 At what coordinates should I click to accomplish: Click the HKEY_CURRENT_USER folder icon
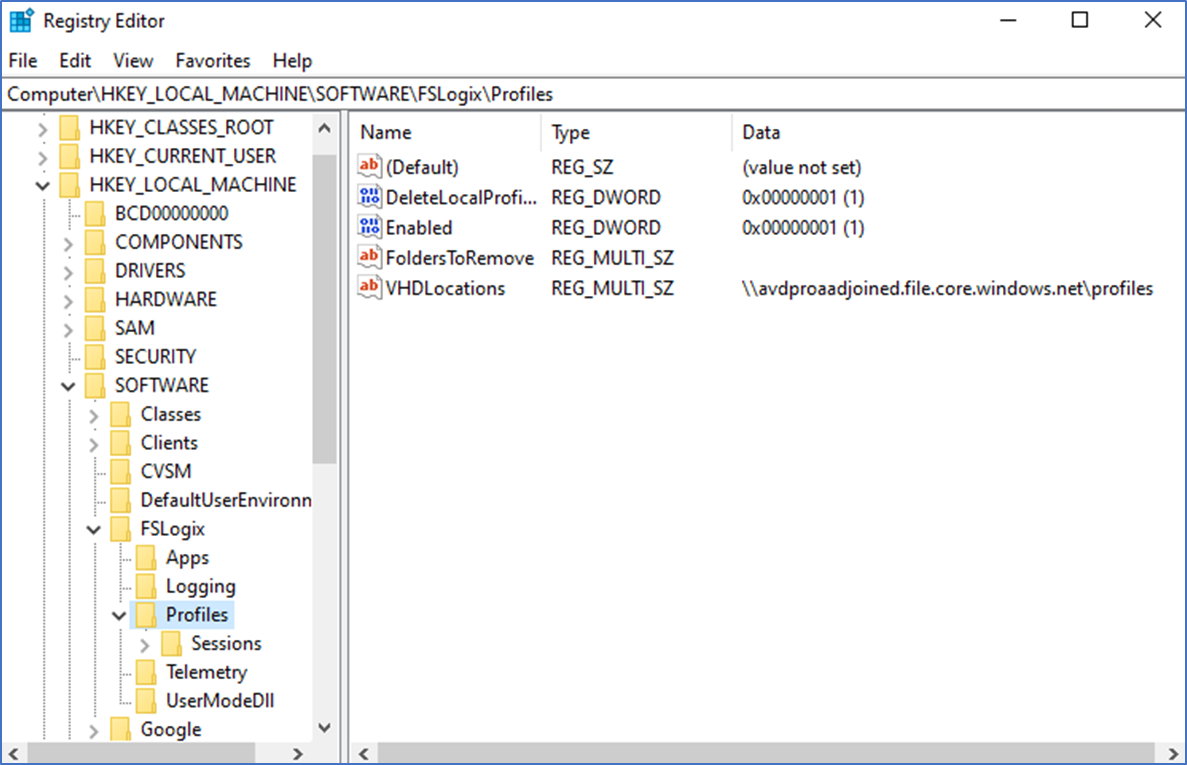70,156
